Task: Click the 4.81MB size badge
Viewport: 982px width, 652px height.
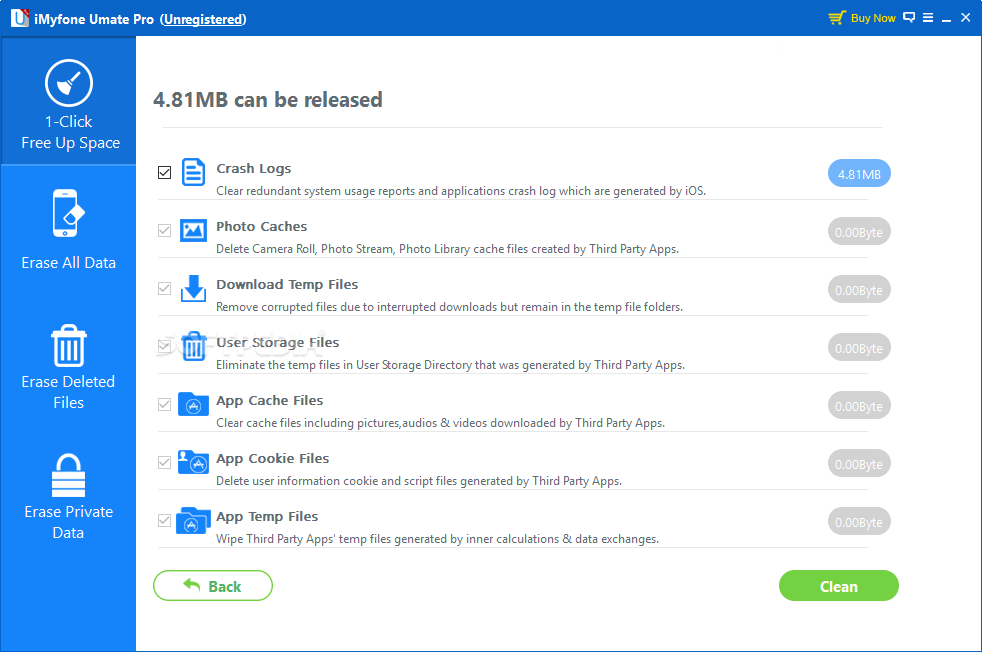Action: (859, 173)
